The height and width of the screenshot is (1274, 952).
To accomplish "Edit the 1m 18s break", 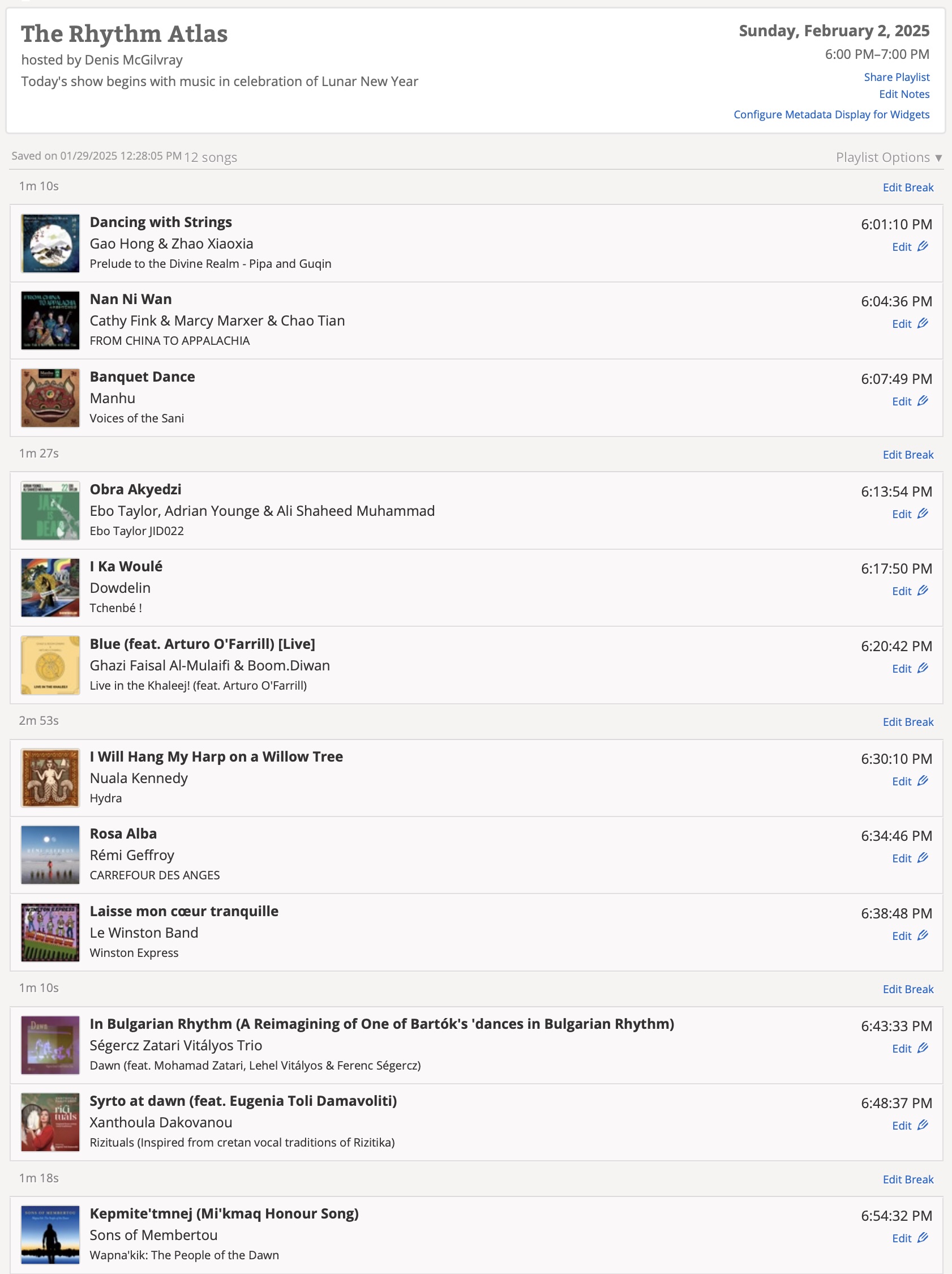I will (x=908, y=1179).
